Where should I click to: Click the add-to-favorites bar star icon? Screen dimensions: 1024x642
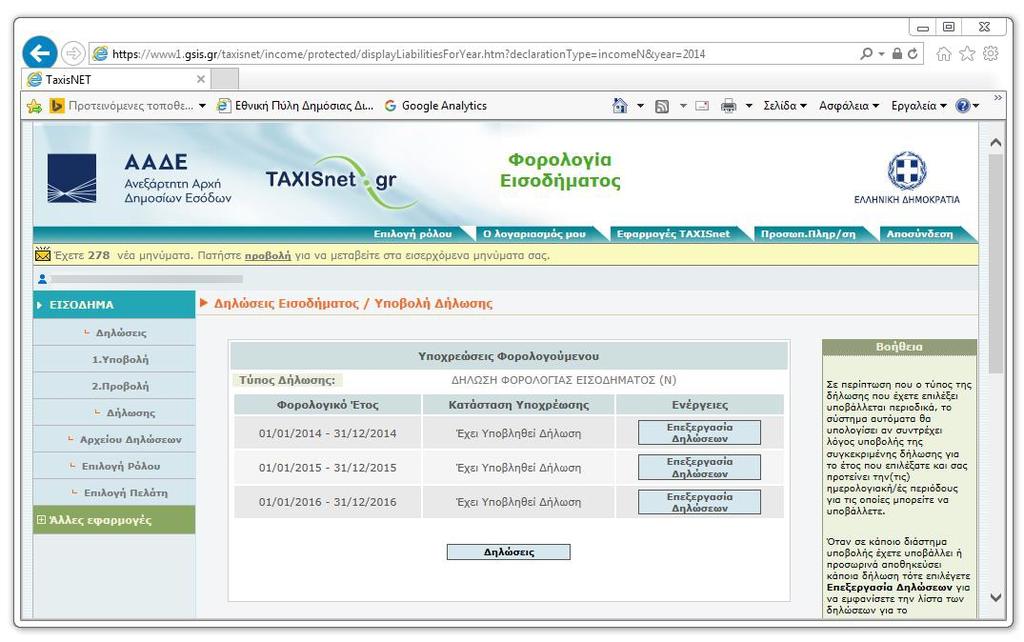35,106
